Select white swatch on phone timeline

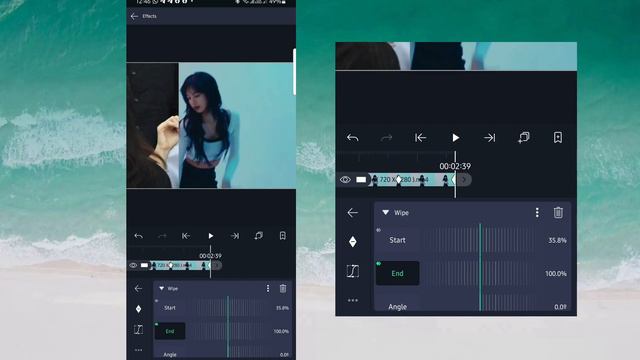pos(144,265)
